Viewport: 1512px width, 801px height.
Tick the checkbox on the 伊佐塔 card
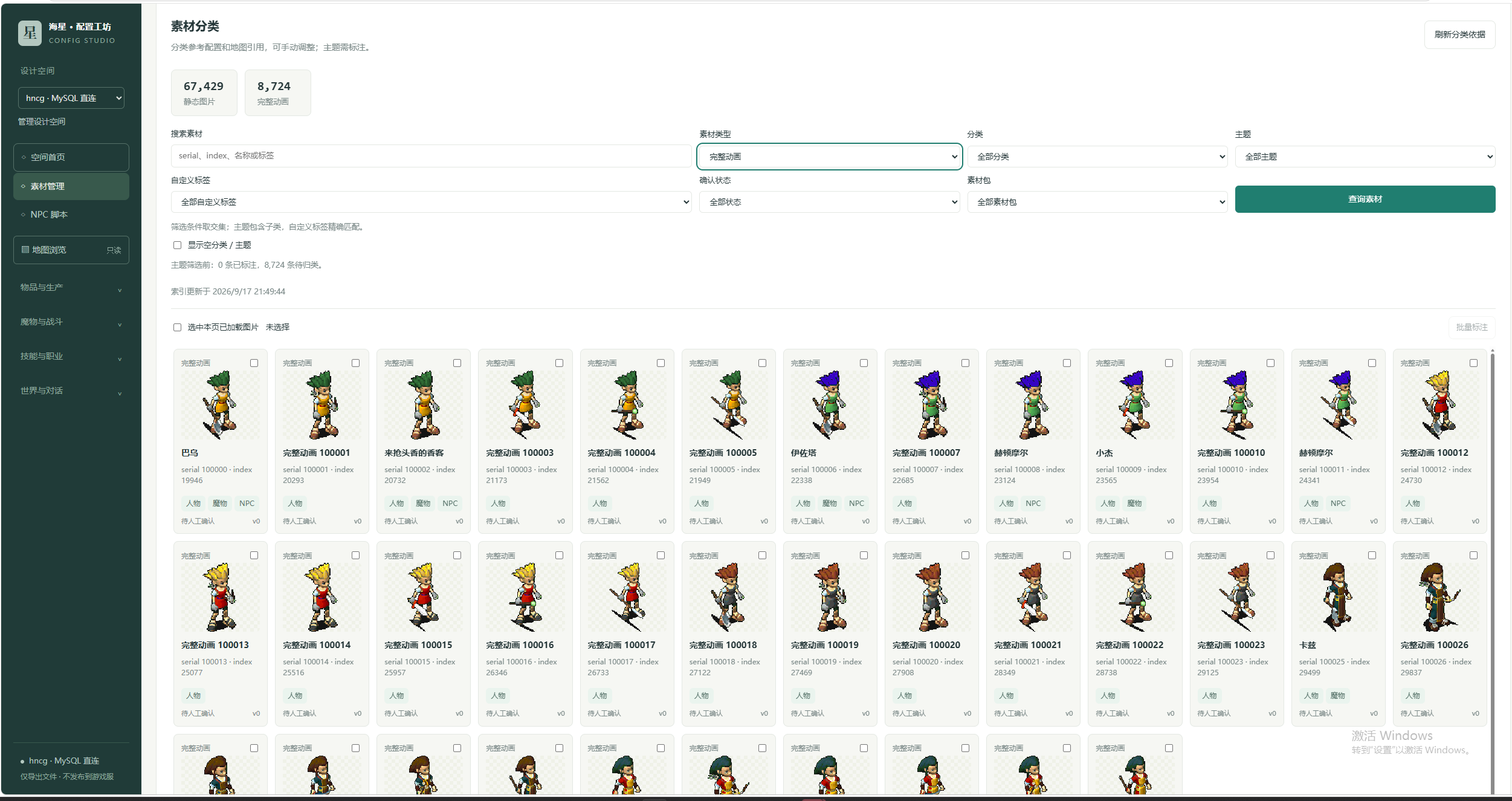(x=864, y=363)
